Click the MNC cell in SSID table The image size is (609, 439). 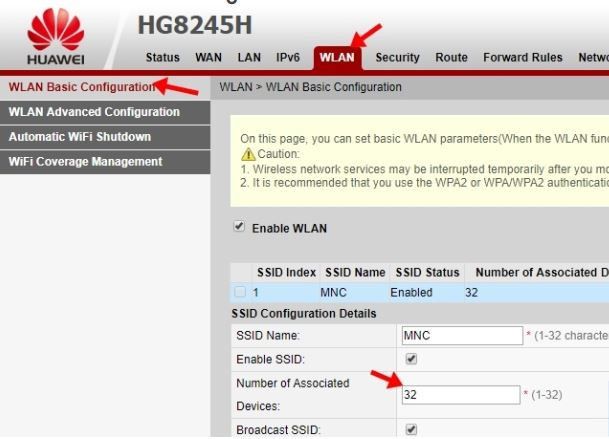(333, 292)
